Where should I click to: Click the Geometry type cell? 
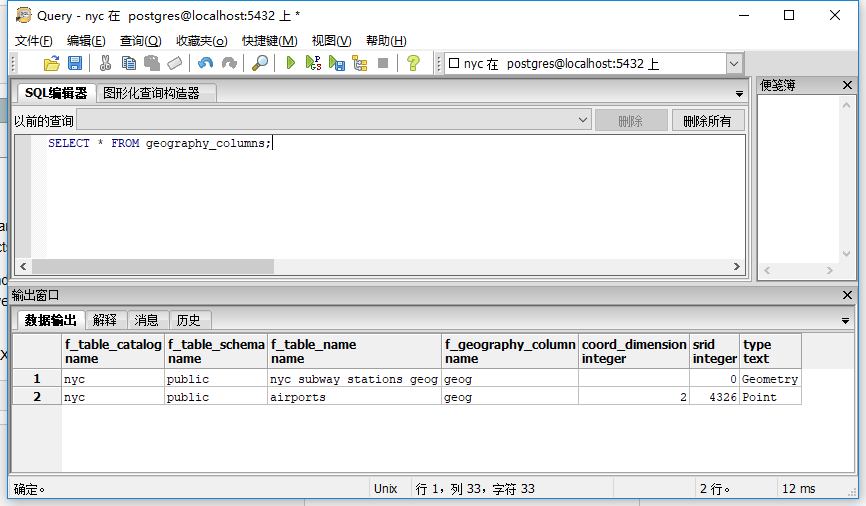click(x=771, y=379)
